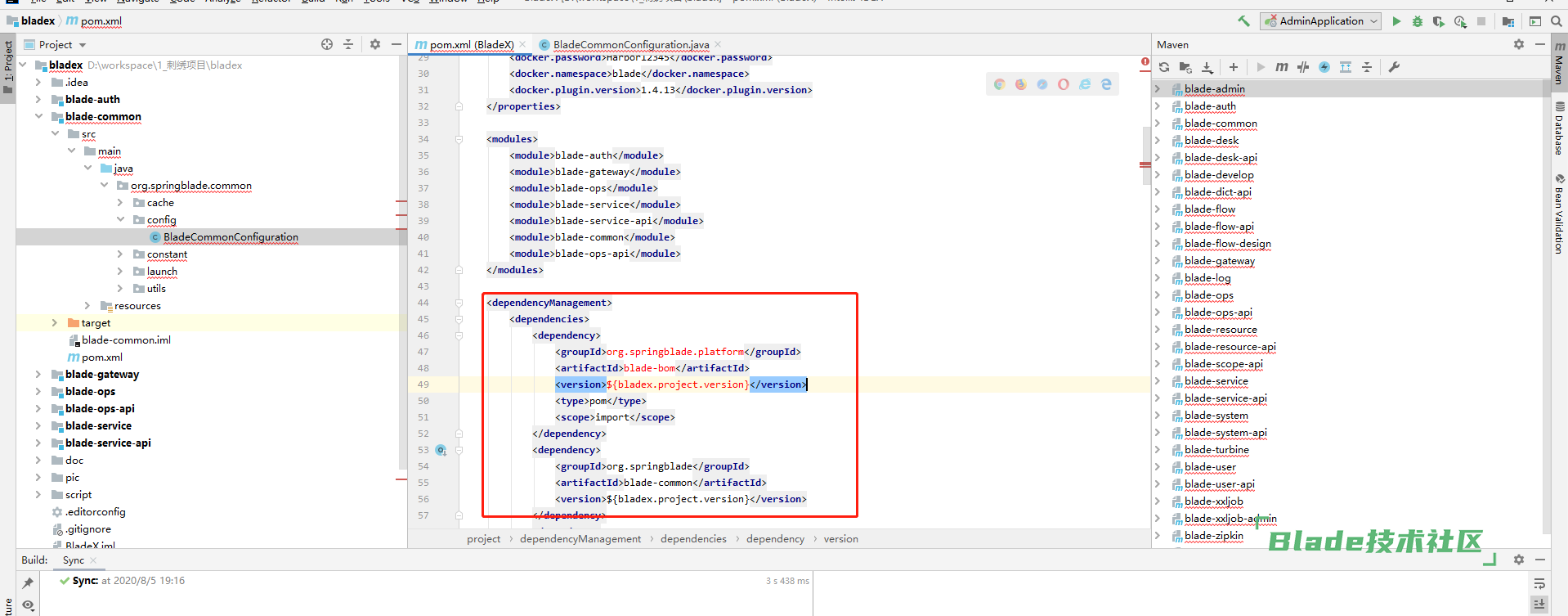The width and height of the screenshot is (1568, 616).
Task: Open pom.xml preview in Chrome browser
Action: pyautogui.click(x=999, y=84)
